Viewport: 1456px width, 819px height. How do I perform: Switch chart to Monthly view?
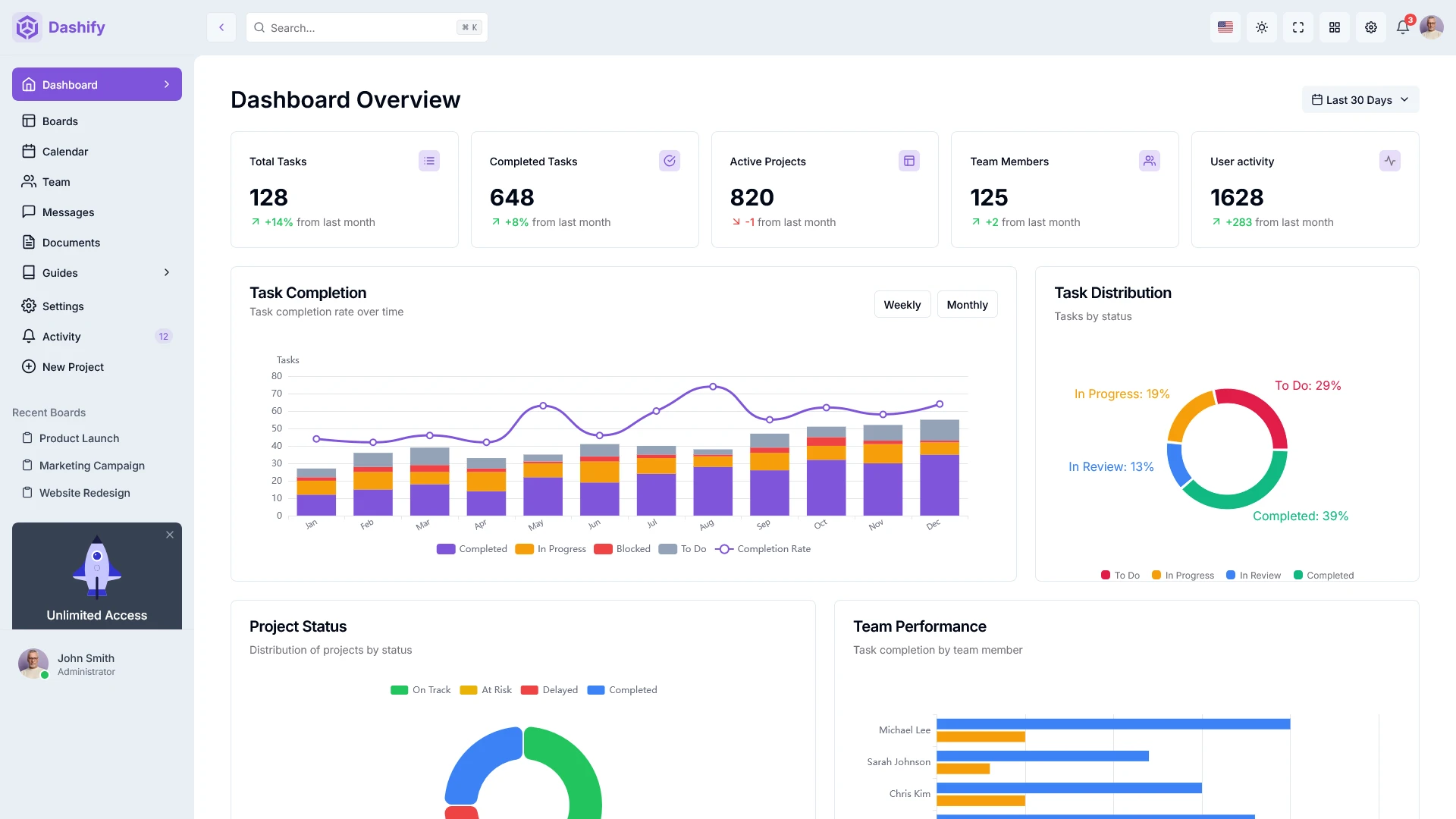point(968,304)
